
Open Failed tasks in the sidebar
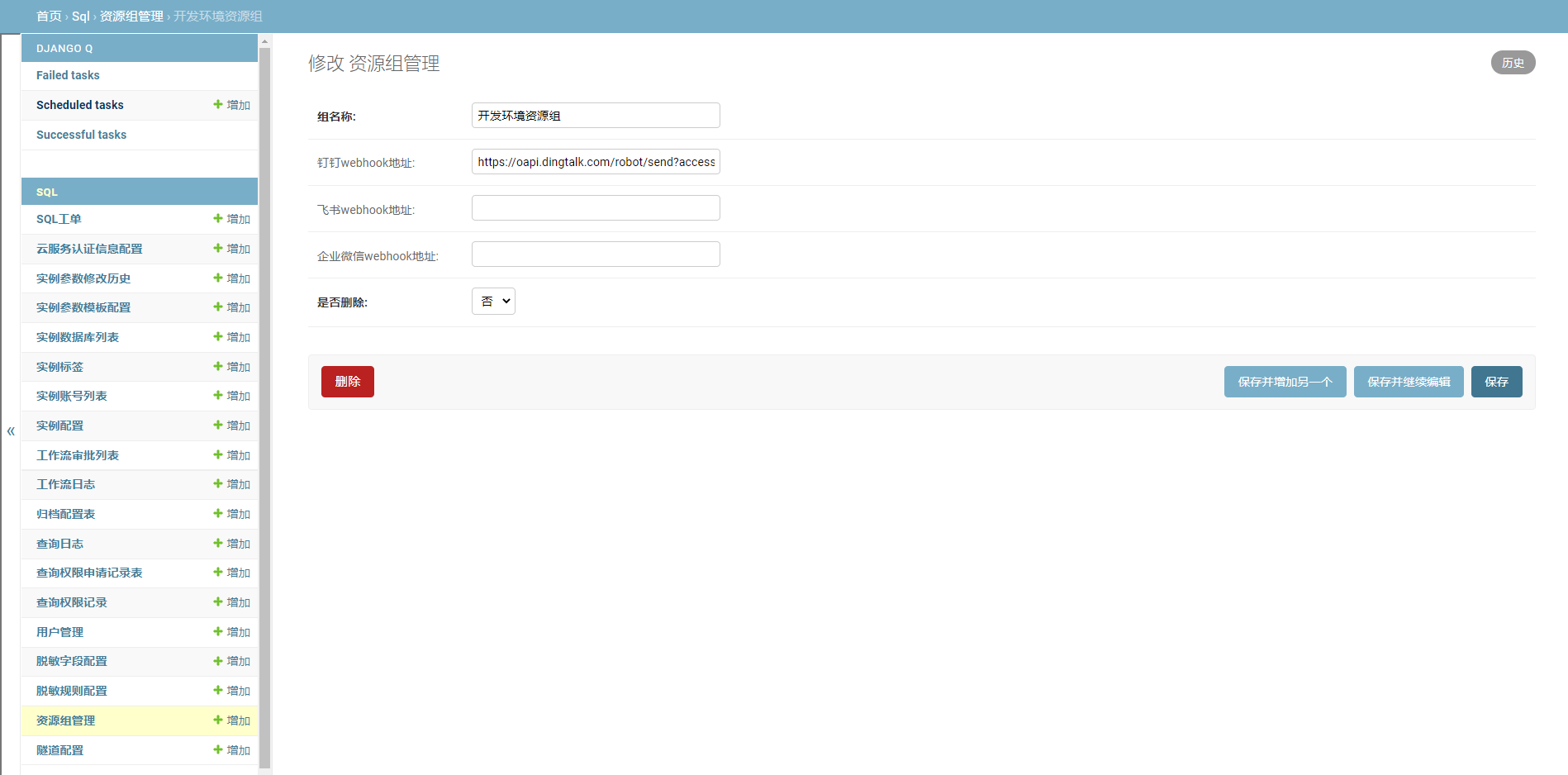68,75
